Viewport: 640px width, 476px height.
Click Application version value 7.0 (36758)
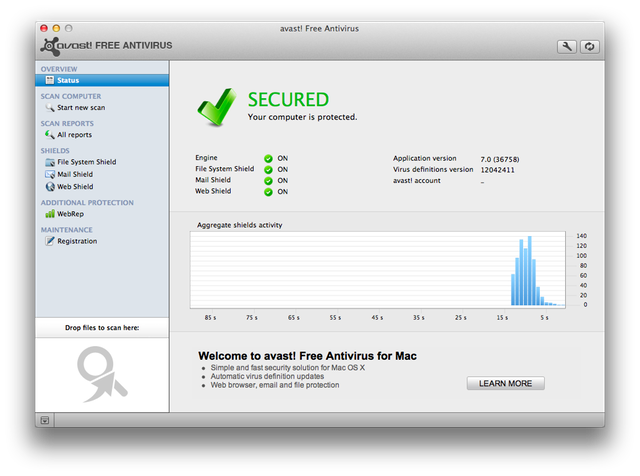coord(500,159)
